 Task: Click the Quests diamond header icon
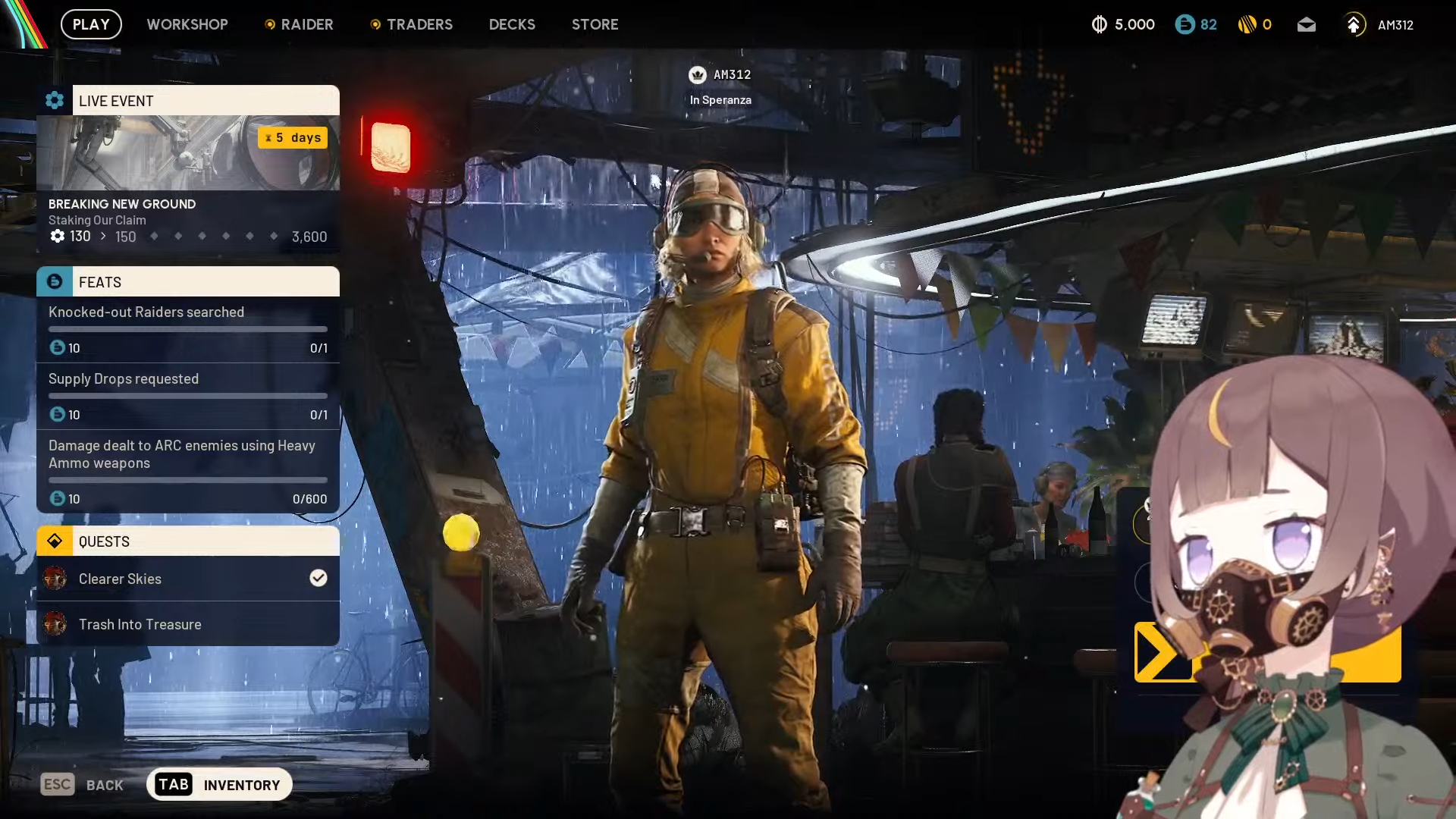point(55,541)
